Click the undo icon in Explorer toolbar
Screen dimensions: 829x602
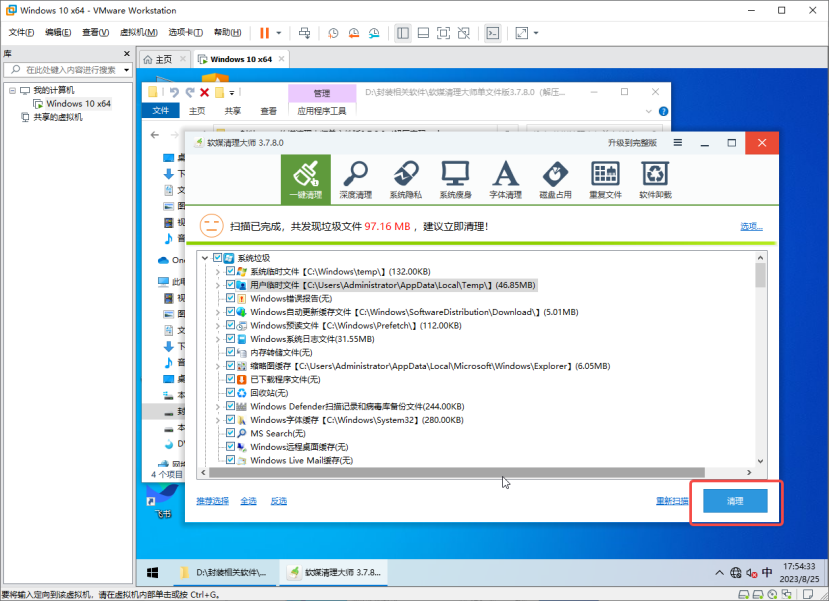click(x=174, y=92)
